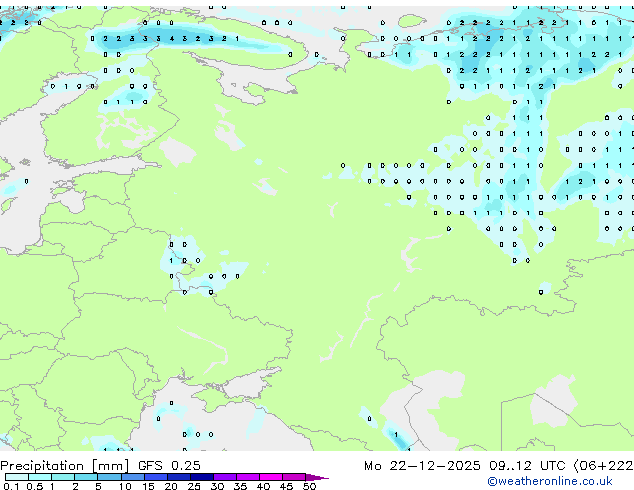Click the '25' legend label
The width and height of the screenshot is (634, 490).
click(194, 486)
